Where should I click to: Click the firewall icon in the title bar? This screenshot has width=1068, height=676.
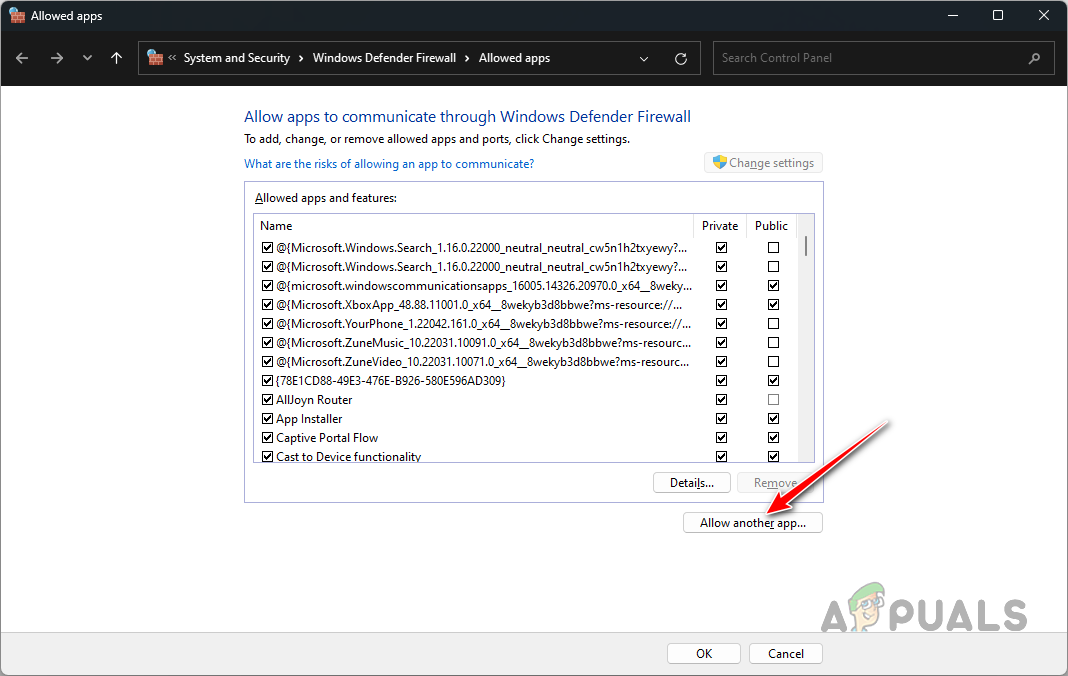[17, 15]
